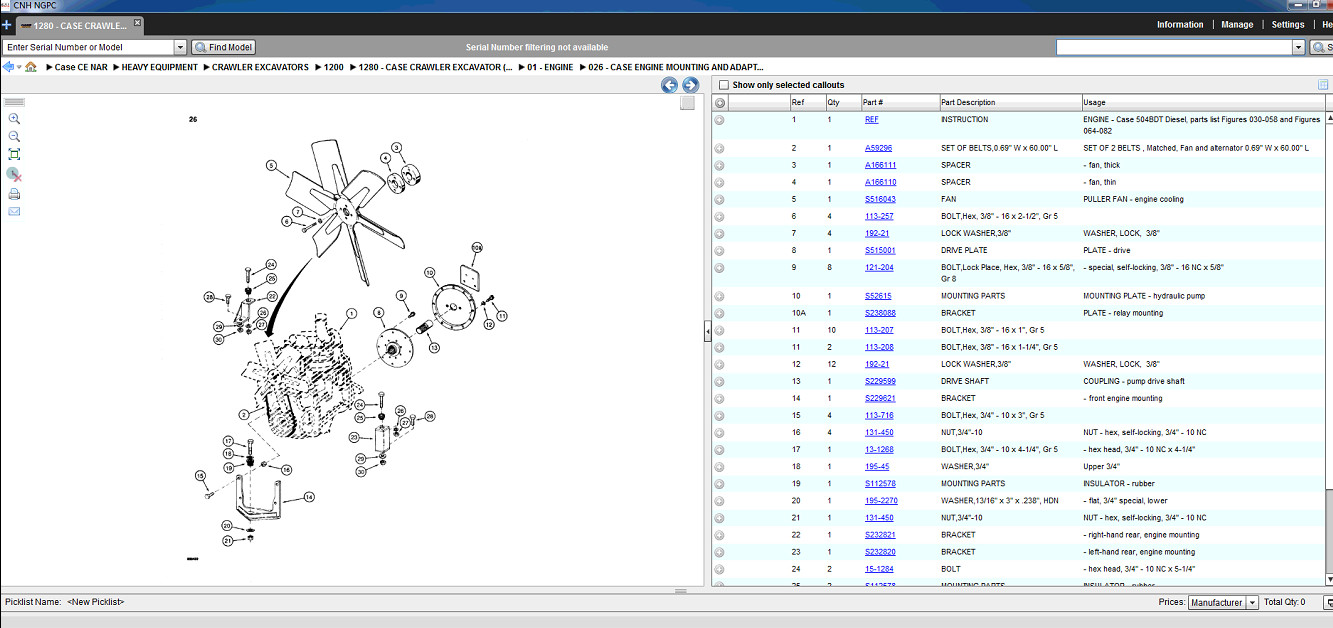The image size is (1333, 628).
Task: Open the REF part link
Action: click(872, 120)
